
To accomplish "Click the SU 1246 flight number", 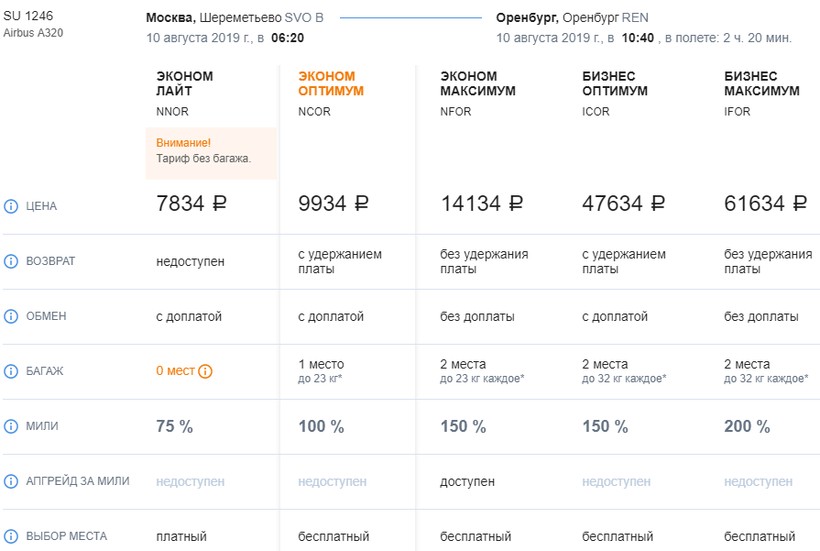I will [x=28, y=16].
